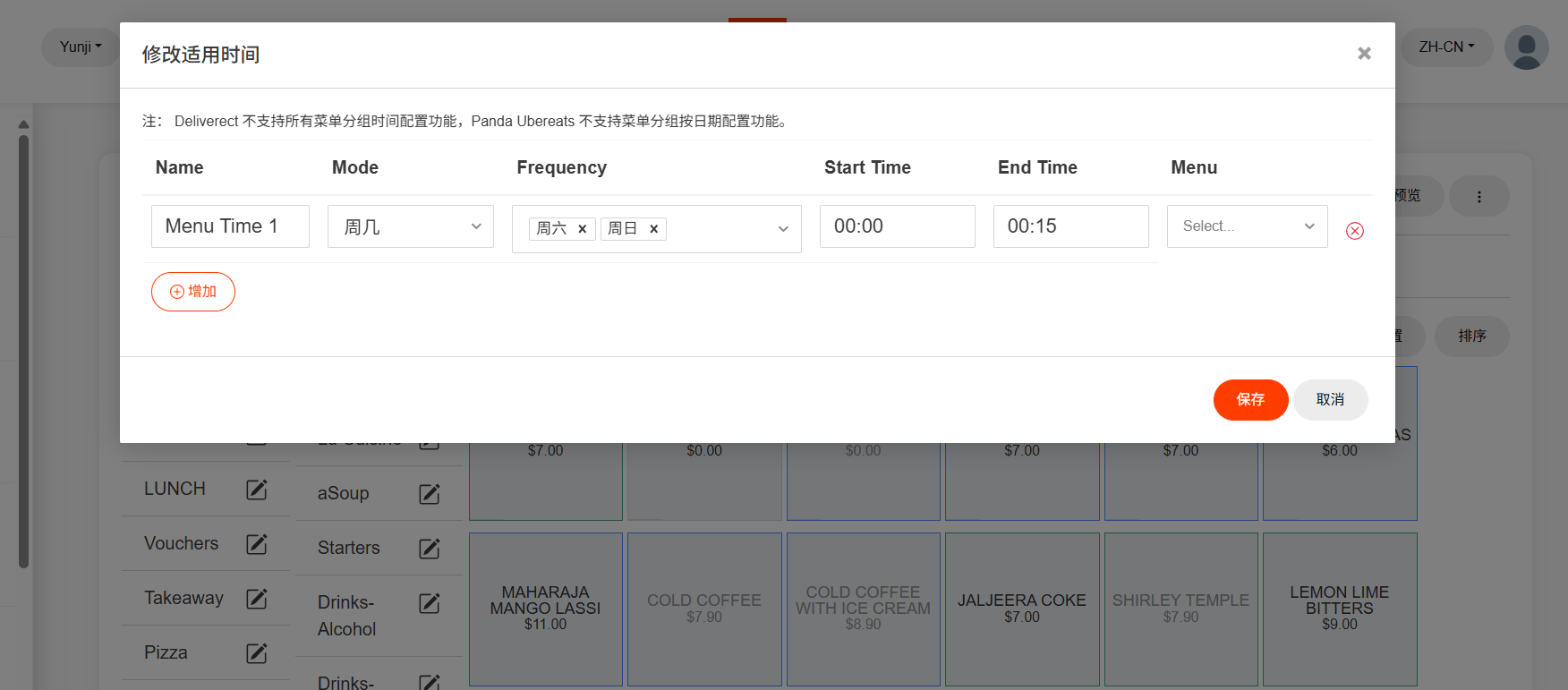The image size is (1568, 690).
Task: Select the LEMON LIME BITTERS card
Action: pos(1340,609)
